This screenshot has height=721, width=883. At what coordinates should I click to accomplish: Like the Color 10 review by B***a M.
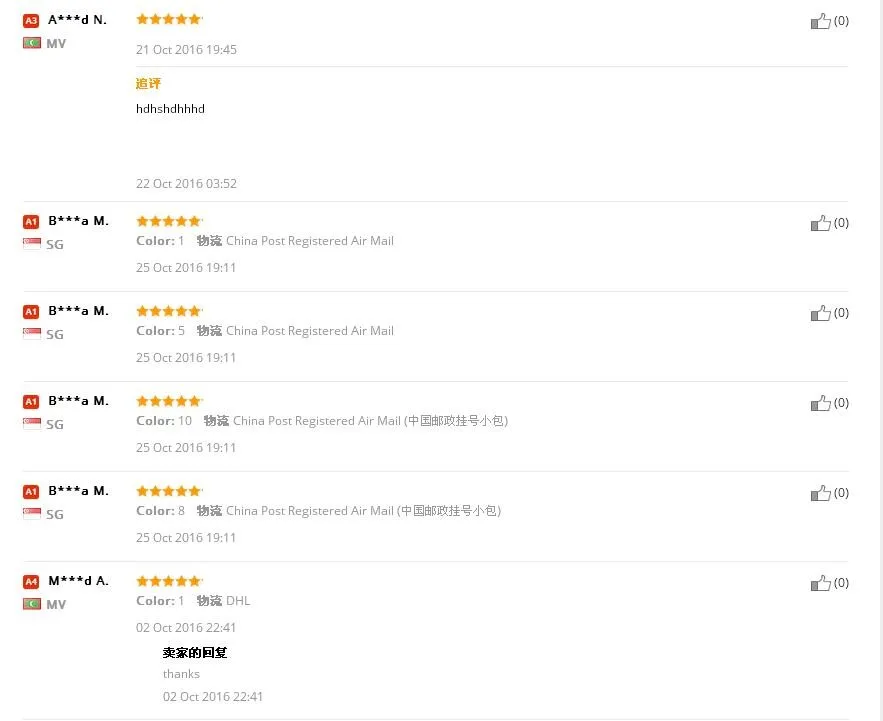click(820, 403)
